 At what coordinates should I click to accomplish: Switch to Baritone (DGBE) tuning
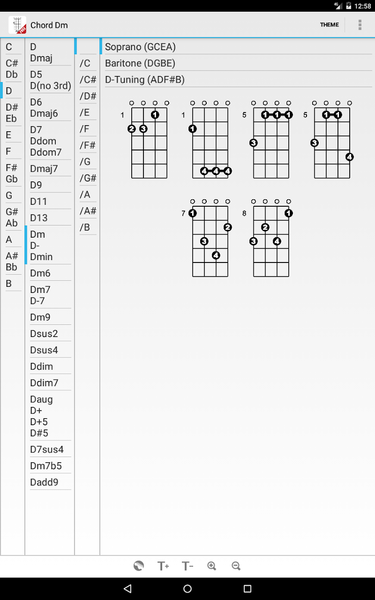click(237, 63)
